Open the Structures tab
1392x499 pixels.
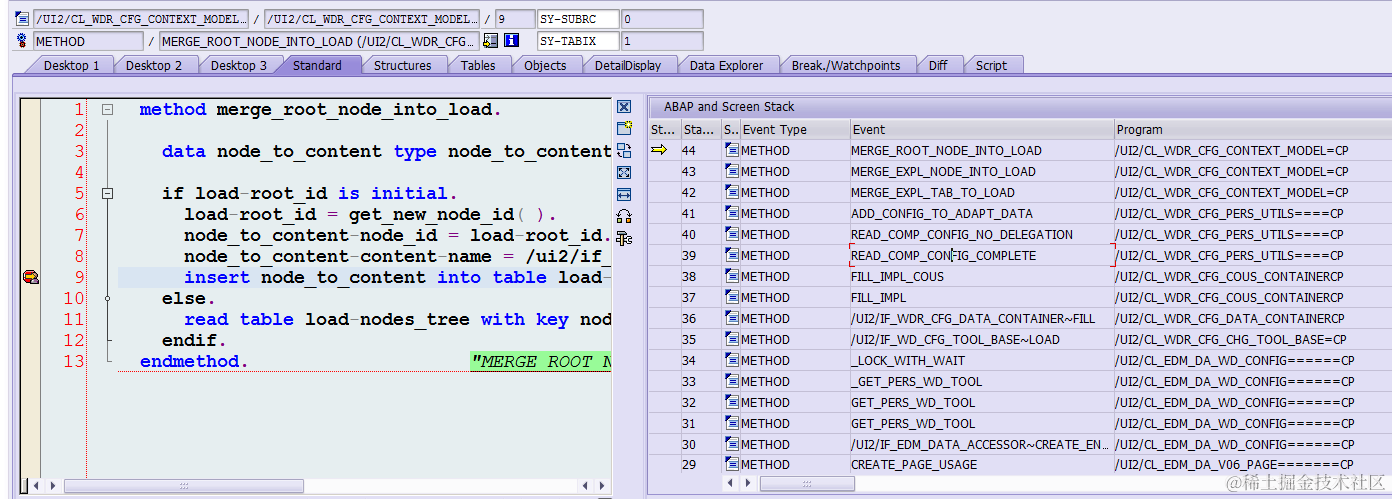click(x=403, y=66)
